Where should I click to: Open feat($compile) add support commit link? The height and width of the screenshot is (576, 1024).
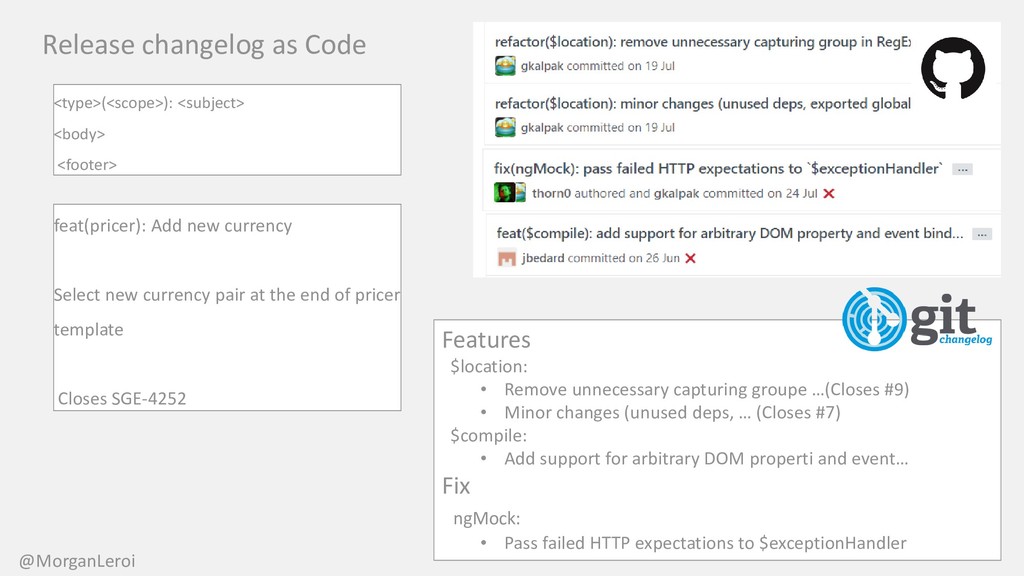pyautogui.click(x=729, y=233)
